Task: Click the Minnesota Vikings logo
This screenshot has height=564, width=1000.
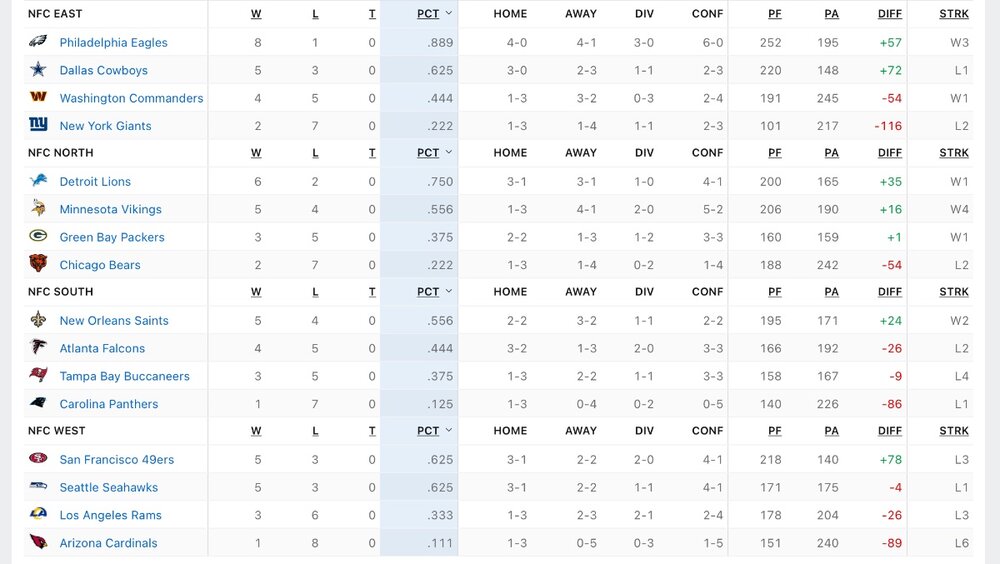Action: tap(38, 209)
